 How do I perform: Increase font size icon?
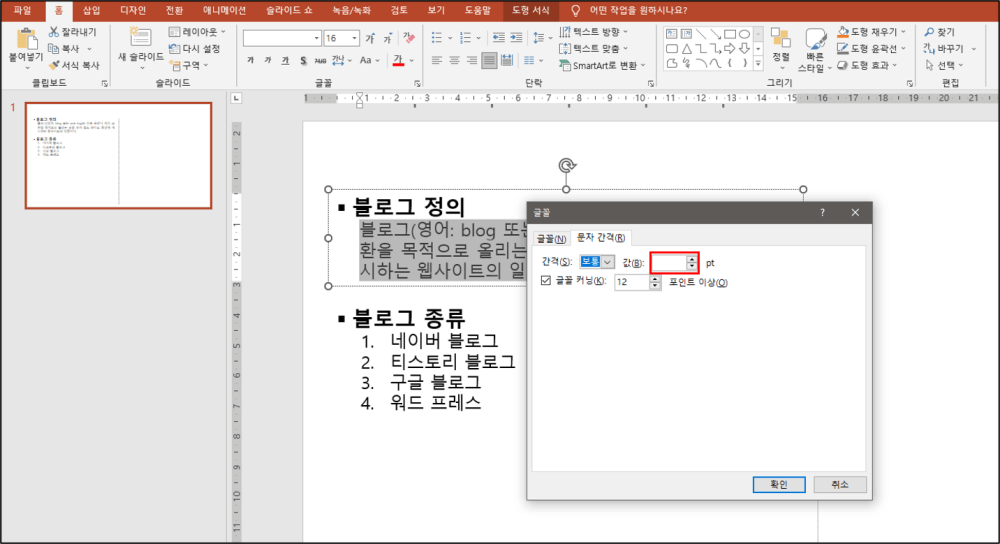[370, 39]
